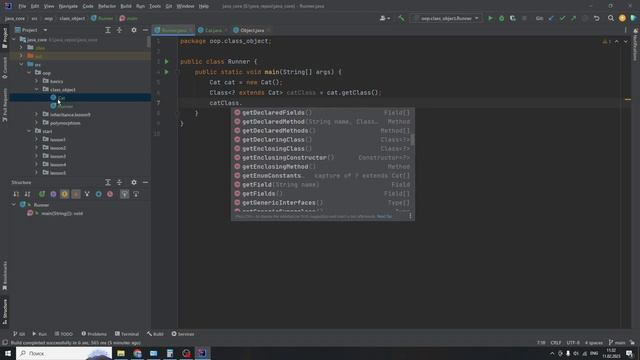Click the run gutter arrow beside main method
Image resolution: width=640 pixels, height=360 pixels.
(x=167, y=72)
